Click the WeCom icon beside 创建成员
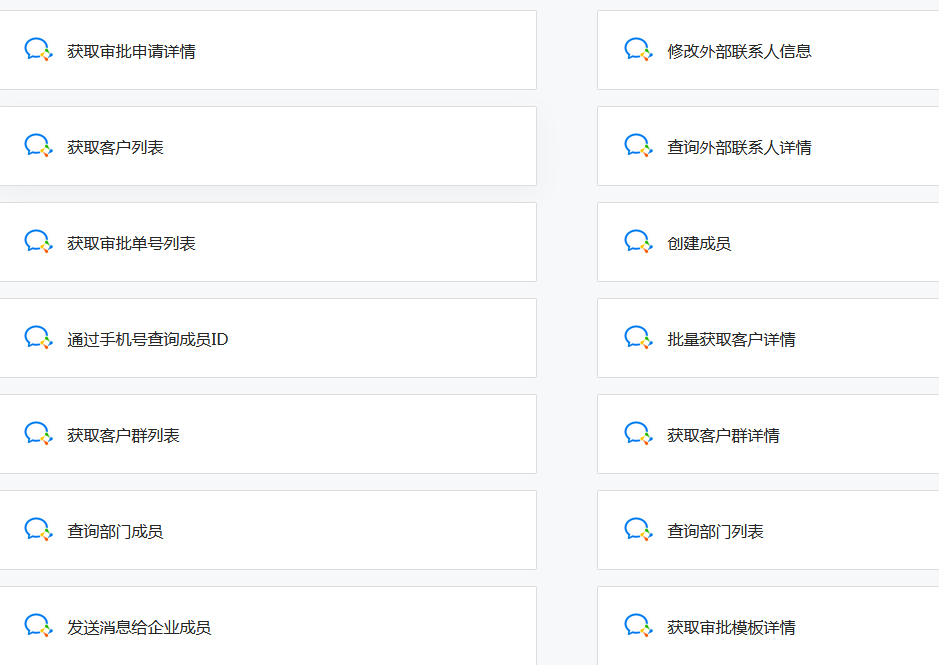 638,241
